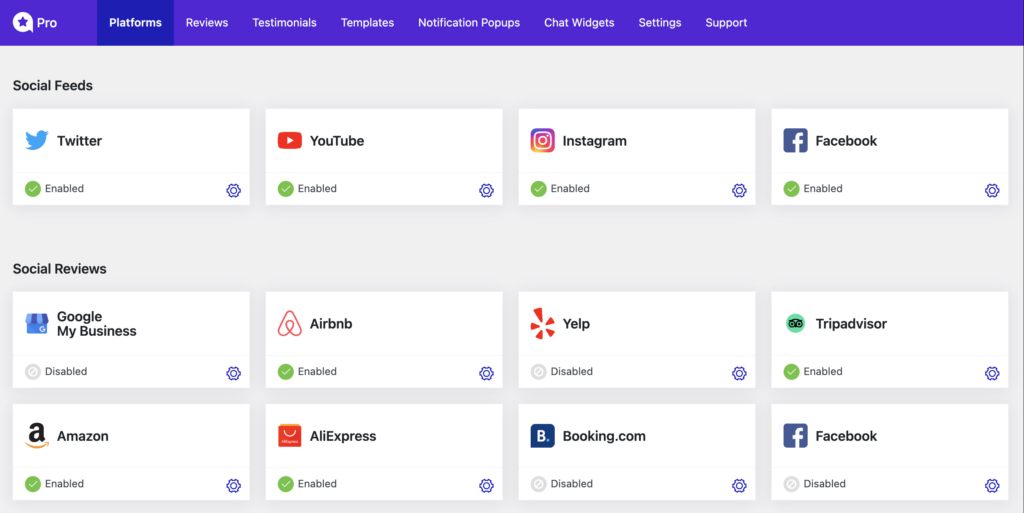Click the AliExpress bag logo
Screen dimensions: 1024x513
pyautogui.click(x=289, y=436)
